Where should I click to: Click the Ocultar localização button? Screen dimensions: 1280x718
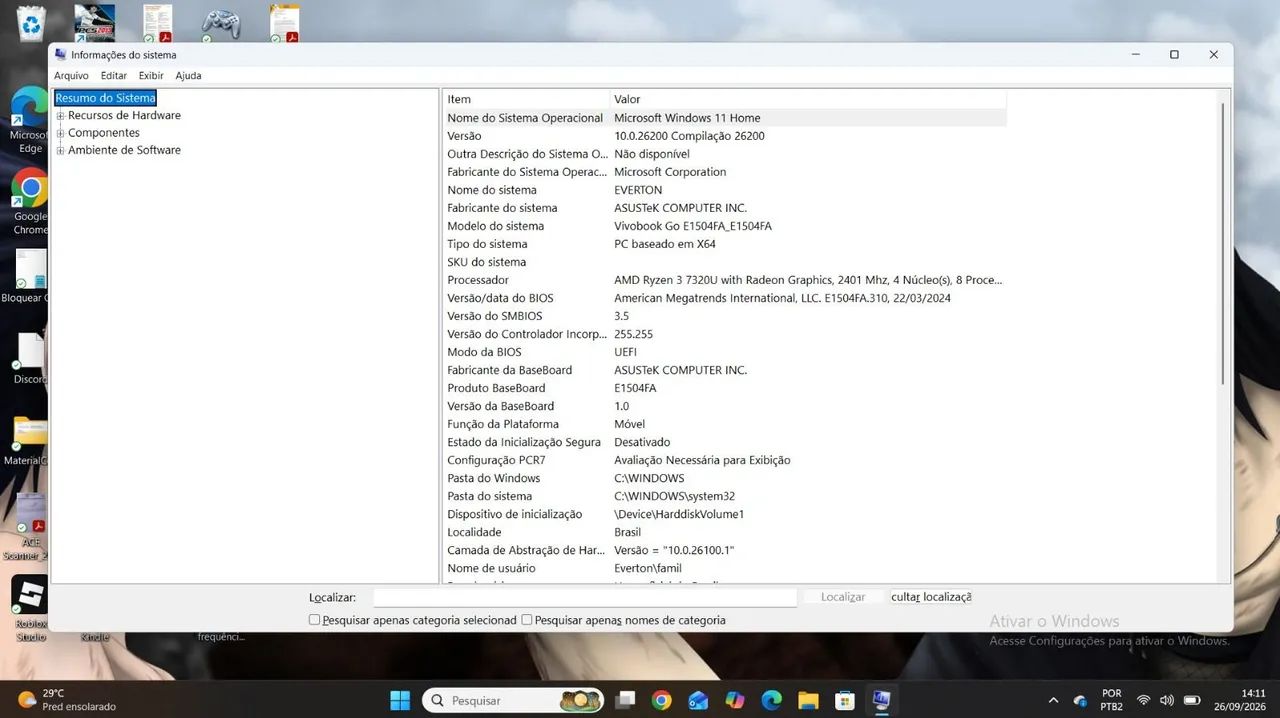[x=931, y=597]
